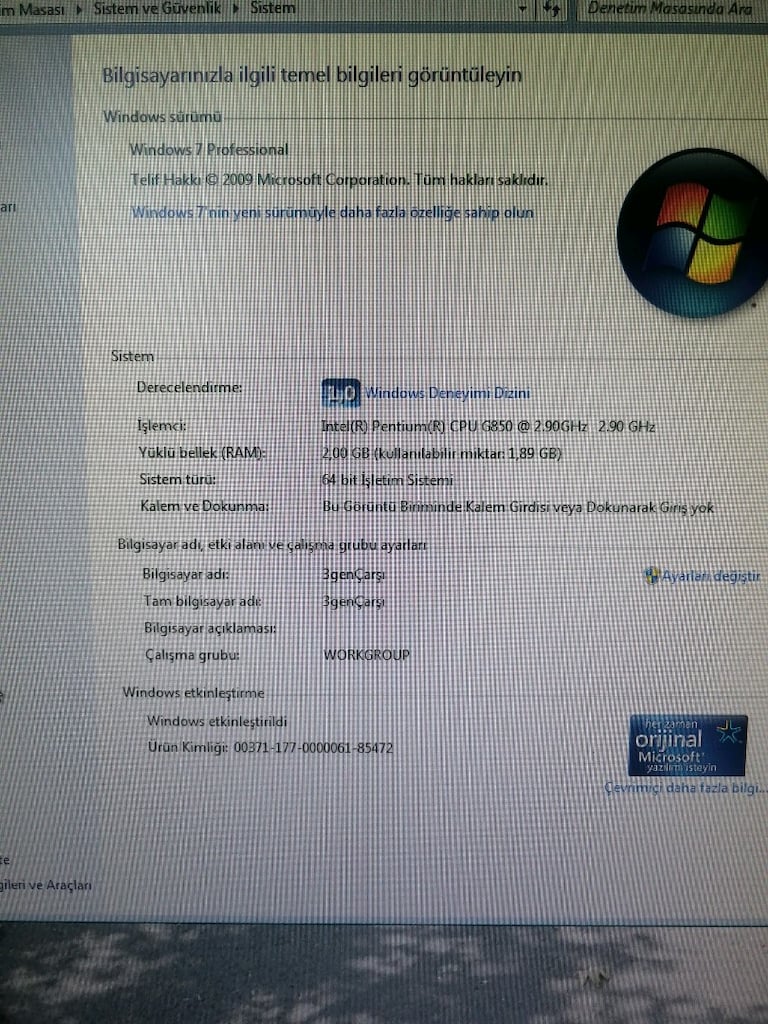
Task: Click the refresh button in address bar
Action: click(x=552, y=9)
